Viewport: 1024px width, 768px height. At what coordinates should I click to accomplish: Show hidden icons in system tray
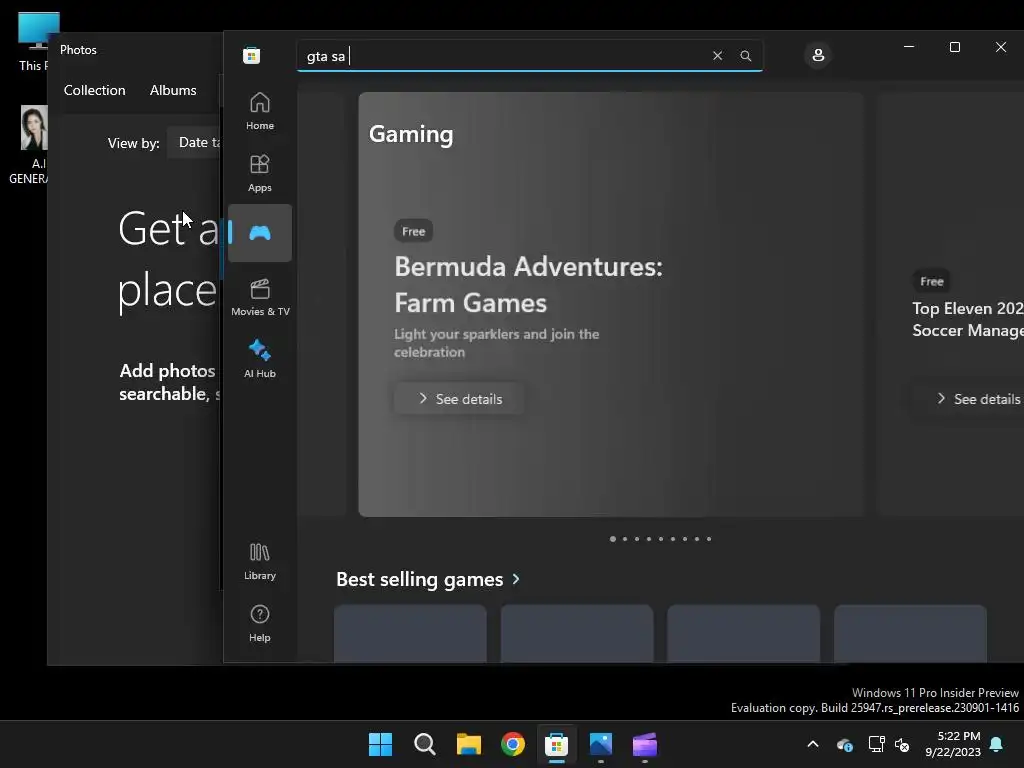point(813,744)
